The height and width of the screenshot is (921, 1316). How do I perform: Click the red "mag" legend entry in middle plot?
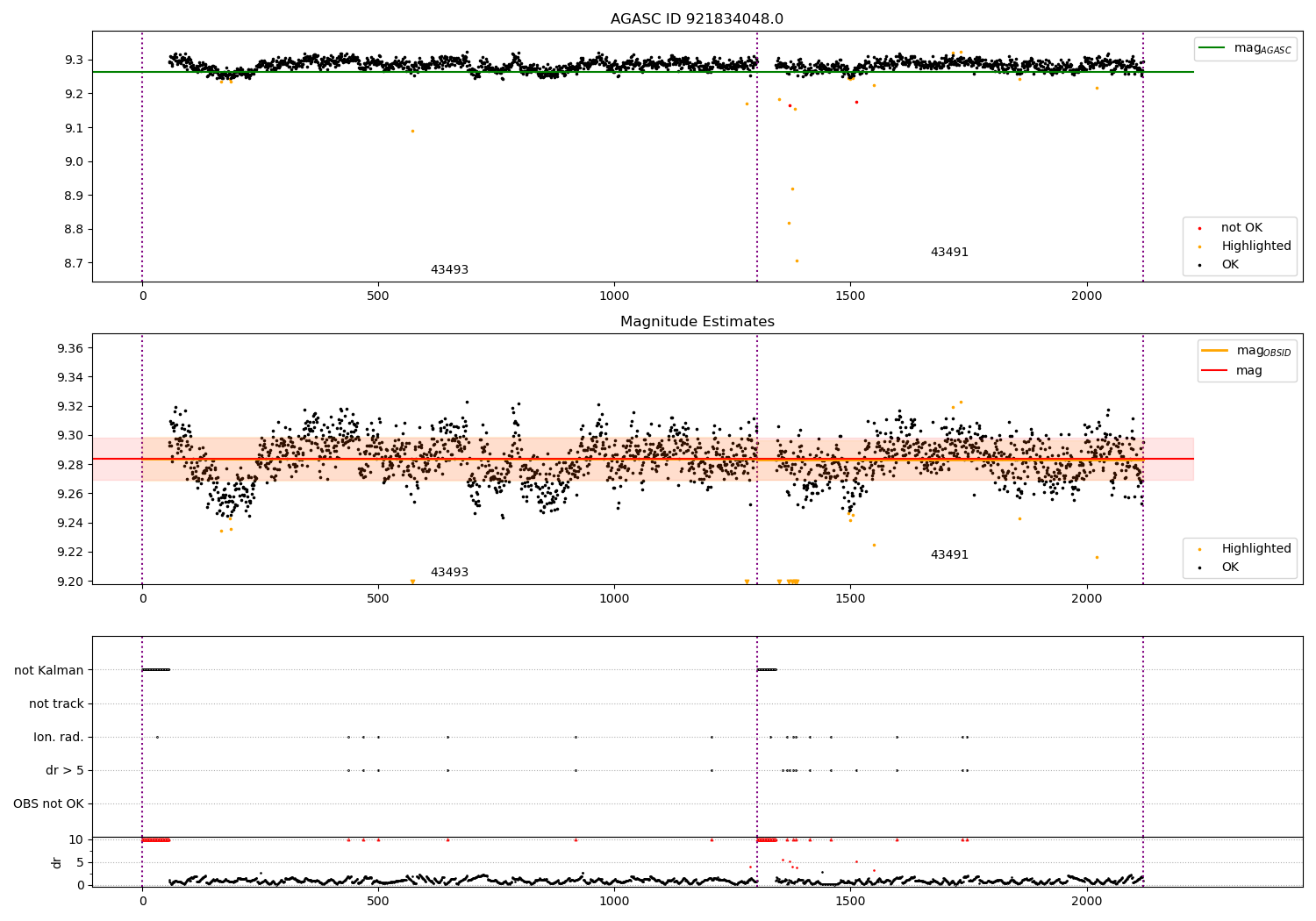(1232, 370)
